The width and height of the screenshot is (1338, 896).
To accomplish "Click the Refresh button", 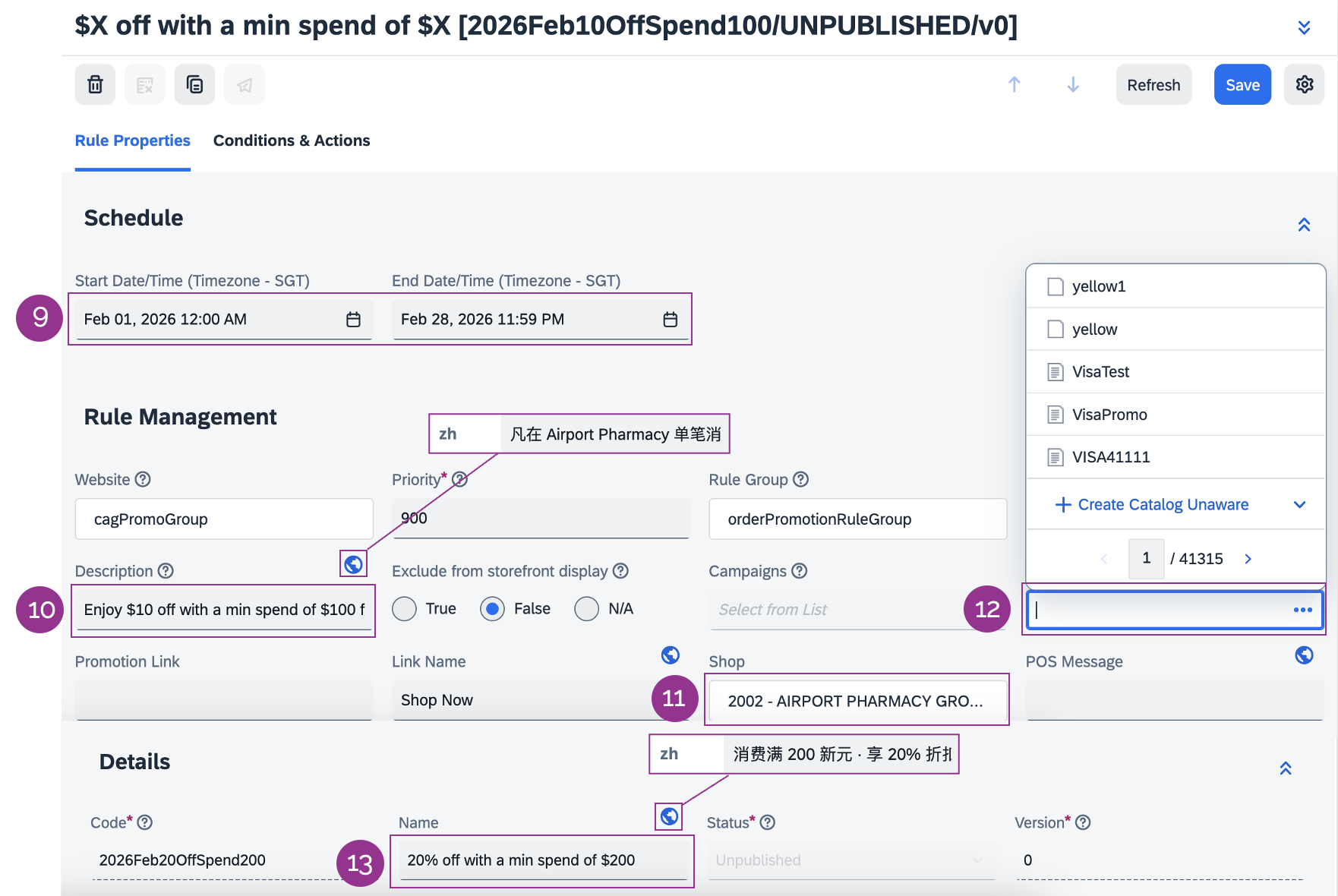I will (x=1153, y=84).
